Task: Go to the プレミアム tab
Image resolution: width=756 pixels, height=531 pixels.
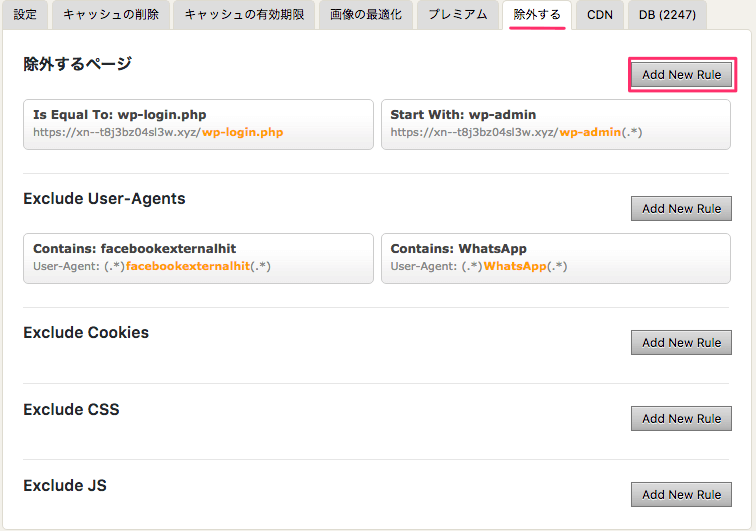Action: coord(458,15)
